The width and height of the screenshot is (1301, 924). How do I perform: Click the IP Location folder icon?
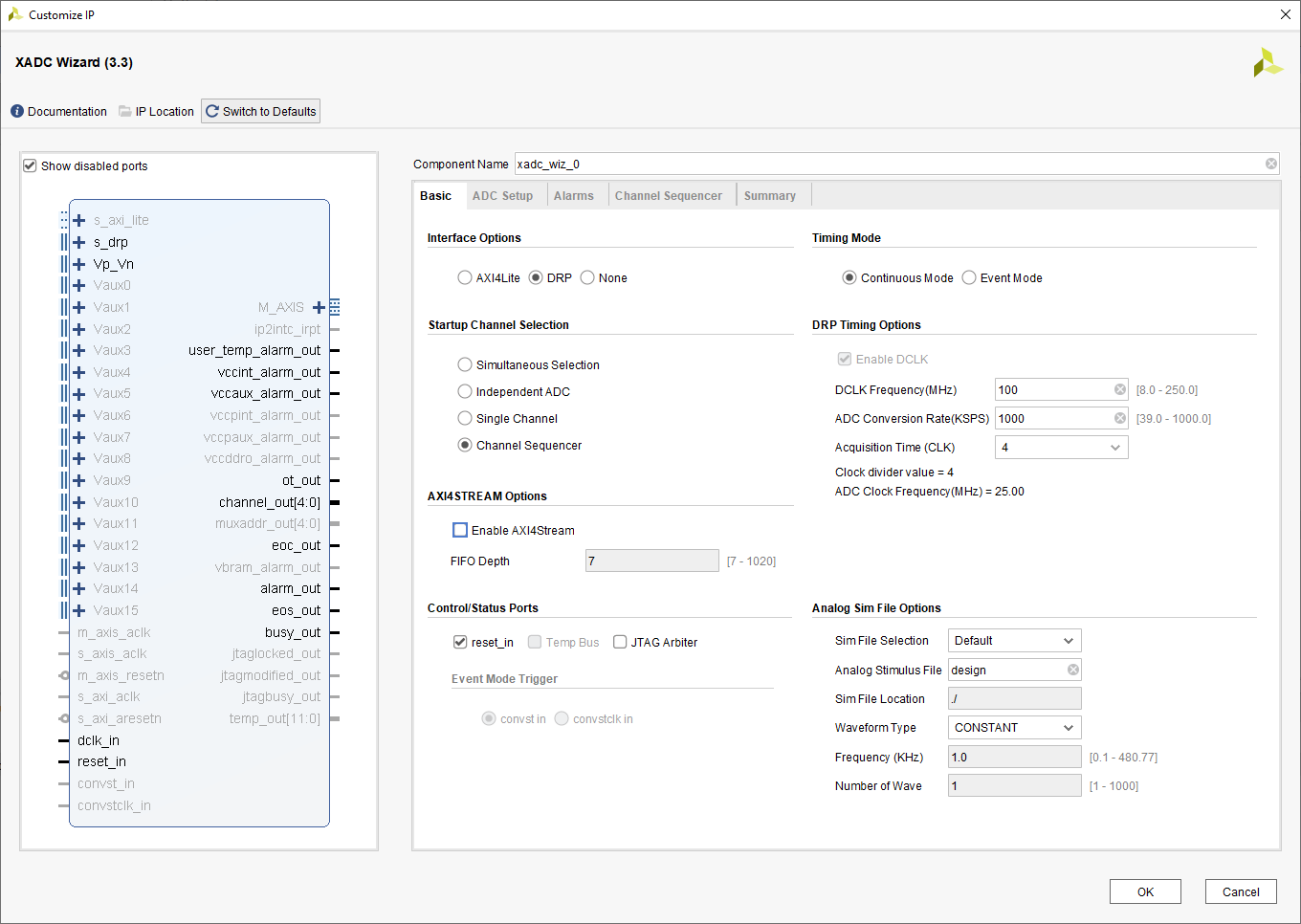125,111
